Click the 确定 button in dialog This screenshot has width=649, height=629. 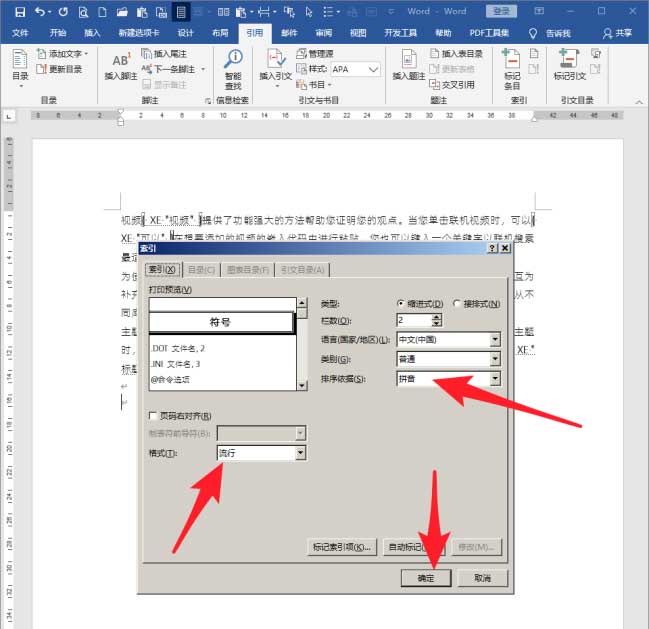pyautogui.click(x=425, y=578)
